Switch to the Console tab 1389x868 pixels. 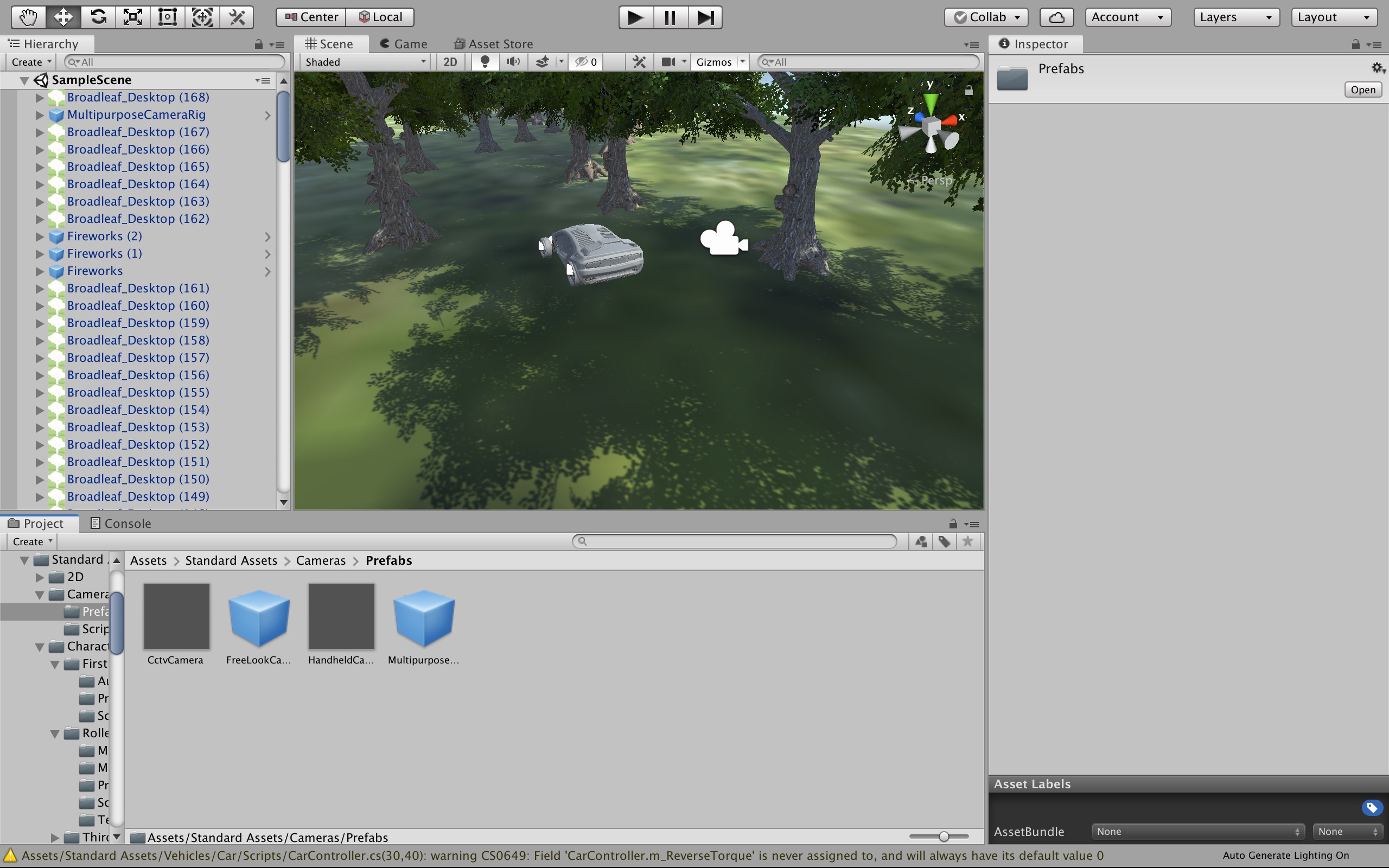pos(121,524)
